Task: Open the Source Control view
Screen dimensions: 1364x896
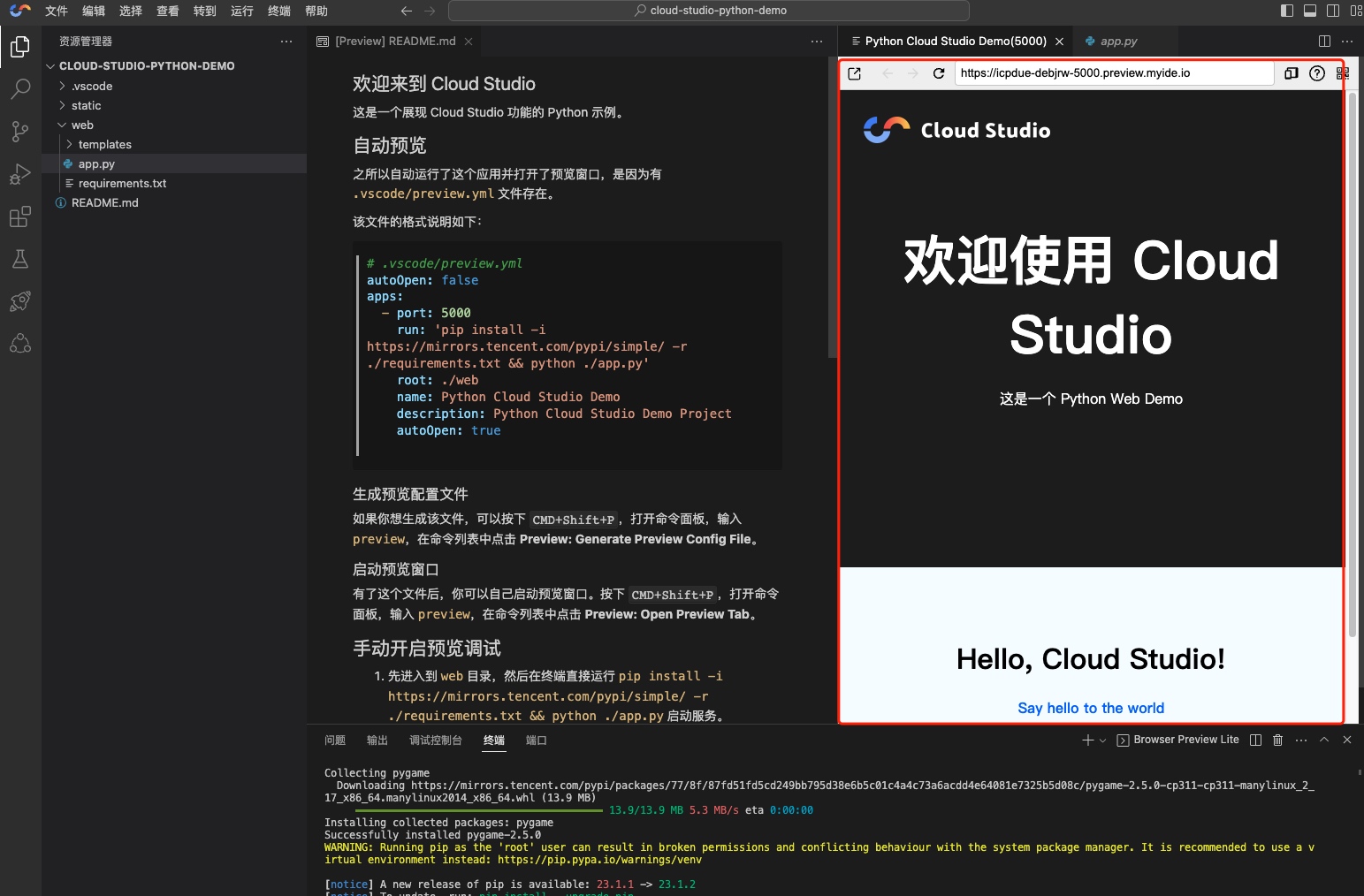Action: click(20, 132)
